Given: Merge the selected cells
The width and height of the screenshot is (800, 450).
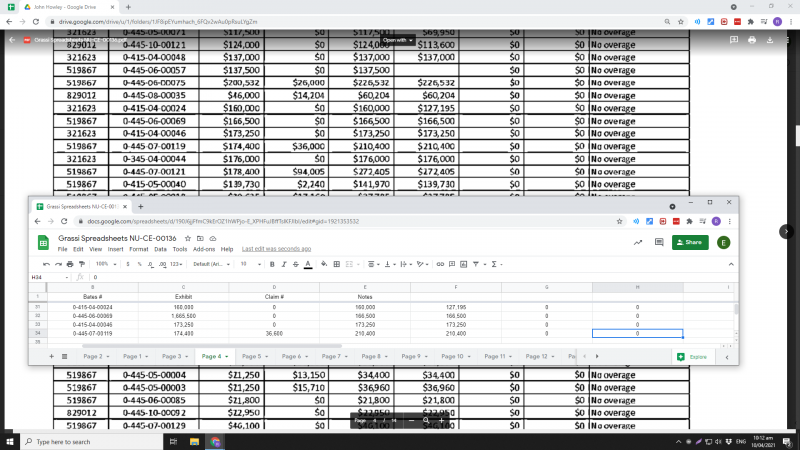Looking at the screenshot, I should tap(349, 264).
